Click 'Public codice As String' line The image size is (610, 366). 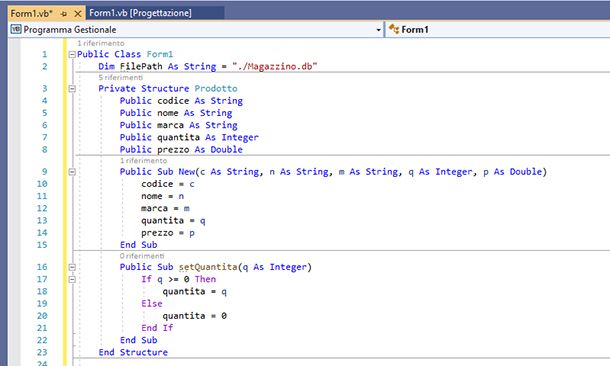[x=181, y=101]
